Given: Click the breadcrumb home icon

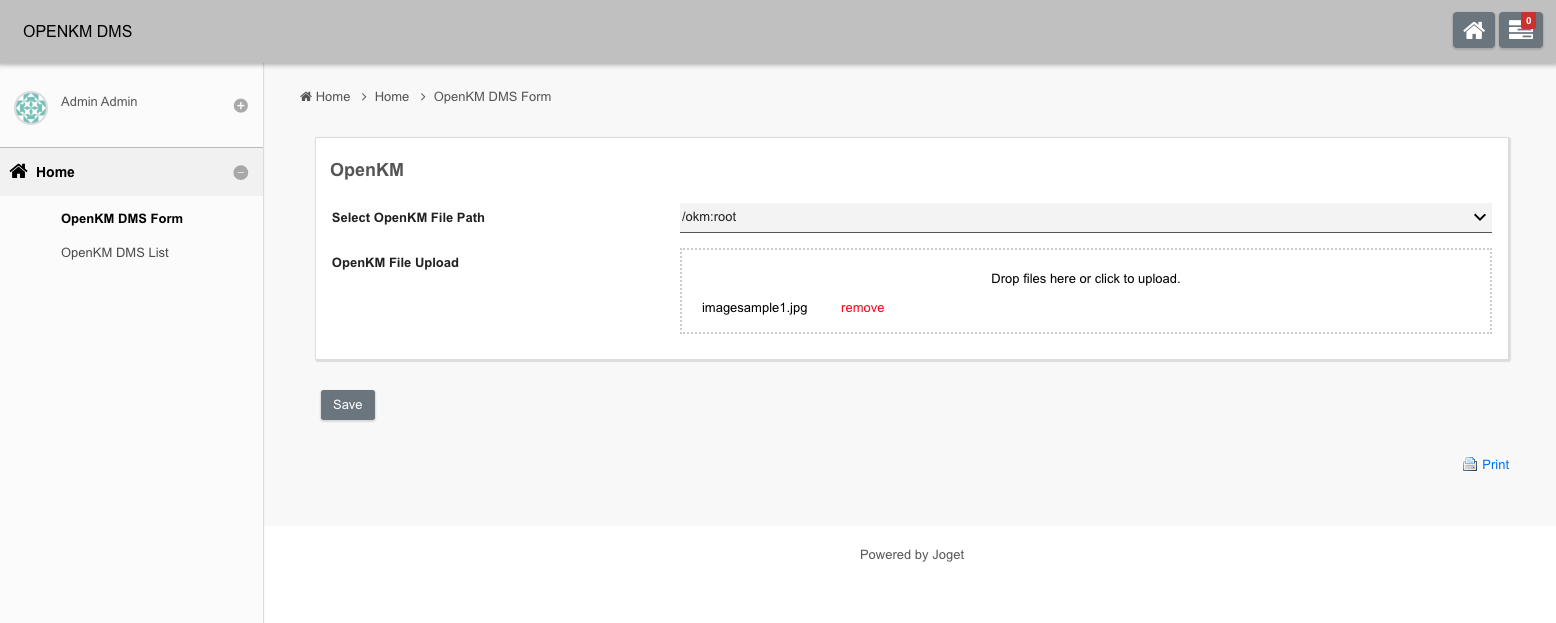Looking at the screenshot, I should pos(306,97).
